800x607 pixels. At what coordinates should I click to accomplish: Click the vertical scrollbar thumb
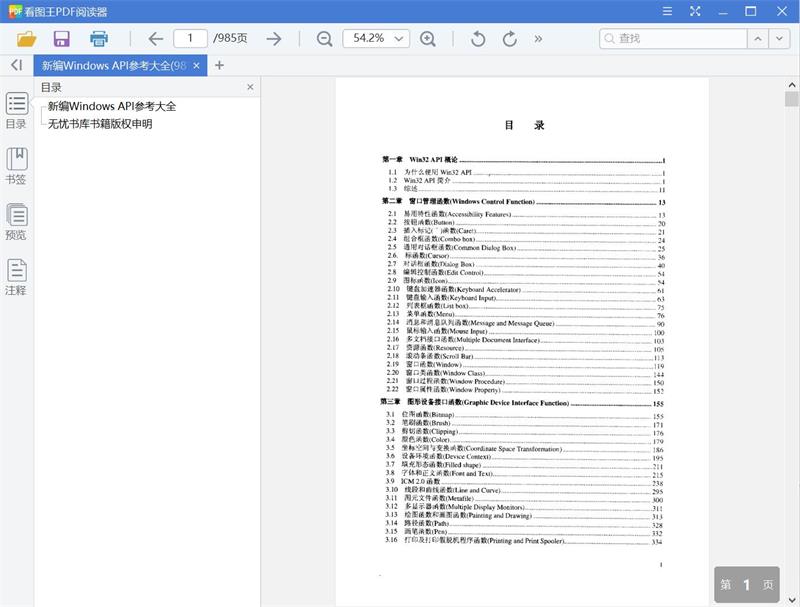pyautogui.click(x=791, y=99)
